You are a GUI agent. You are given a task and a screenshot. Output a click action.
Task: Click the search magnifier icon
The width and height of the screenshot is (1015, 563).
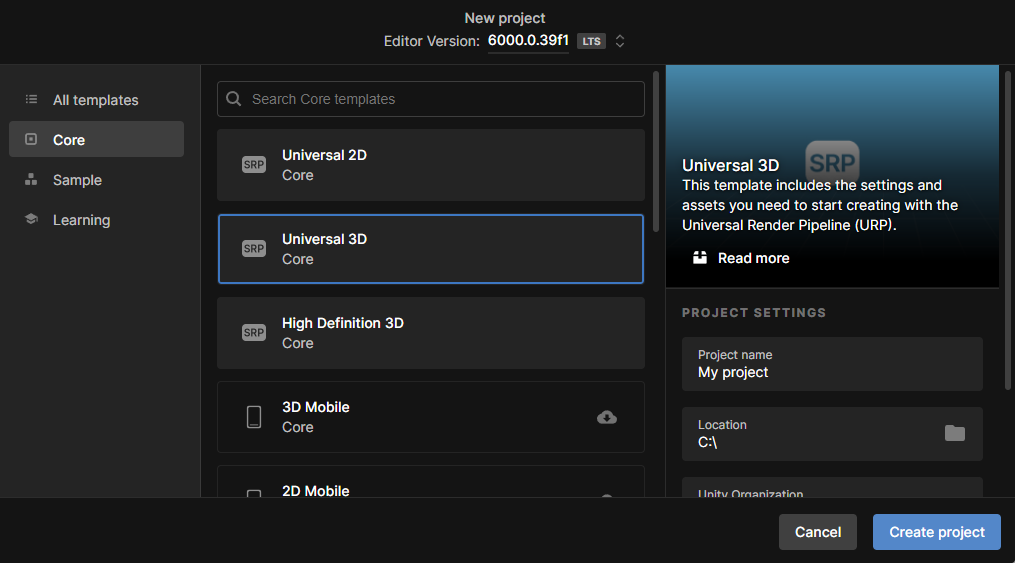[234, 98]
